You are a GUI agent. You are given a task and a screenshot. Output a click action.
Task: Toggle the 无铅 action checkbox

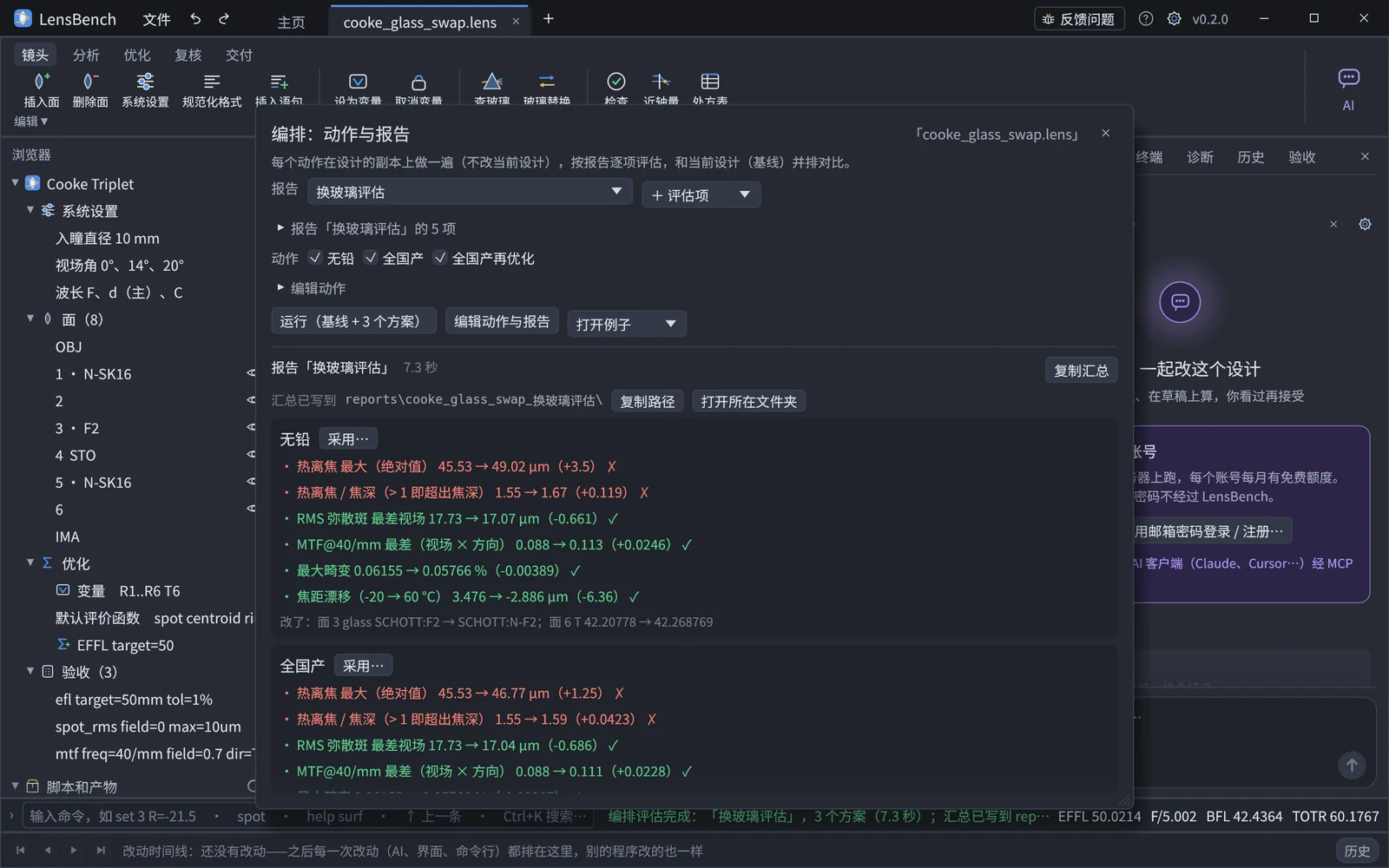point(315,258)
